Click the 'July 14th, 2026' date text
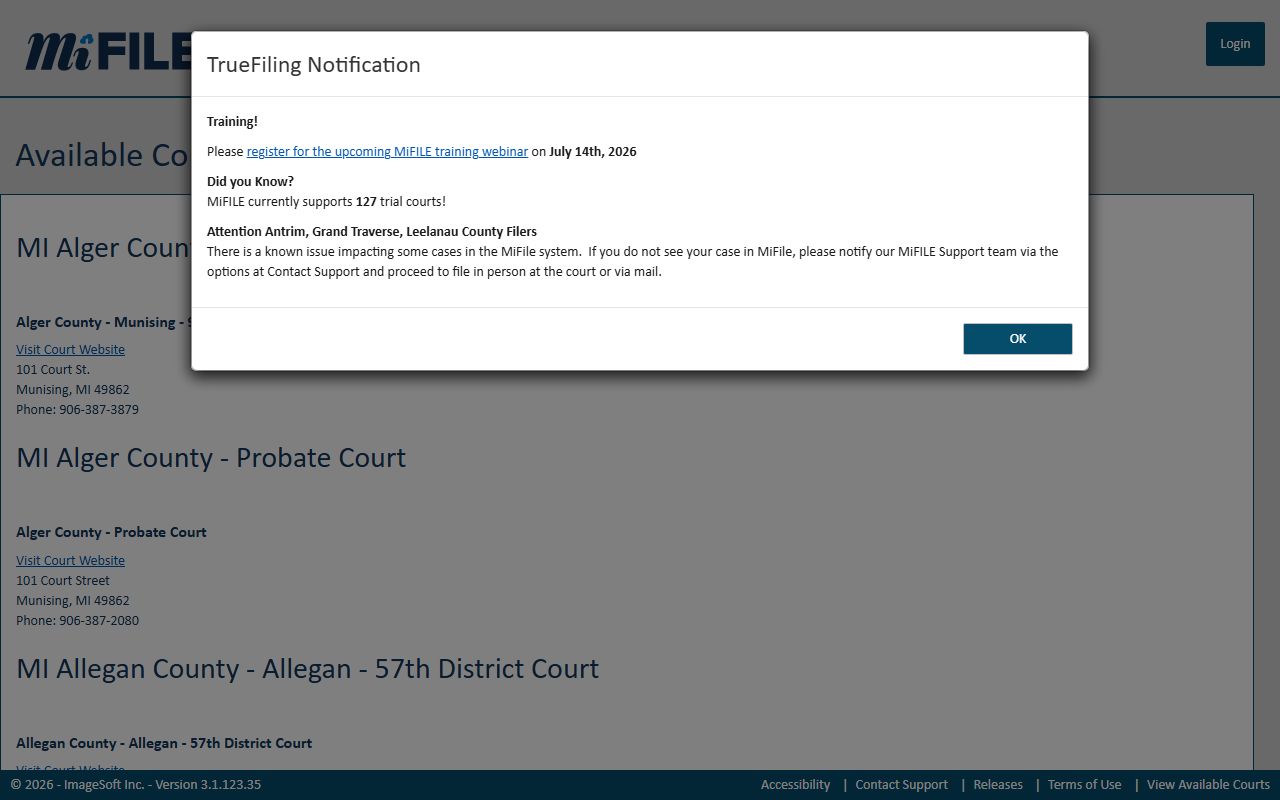Viewport: 1280px width, 800px height. (592, 152)
